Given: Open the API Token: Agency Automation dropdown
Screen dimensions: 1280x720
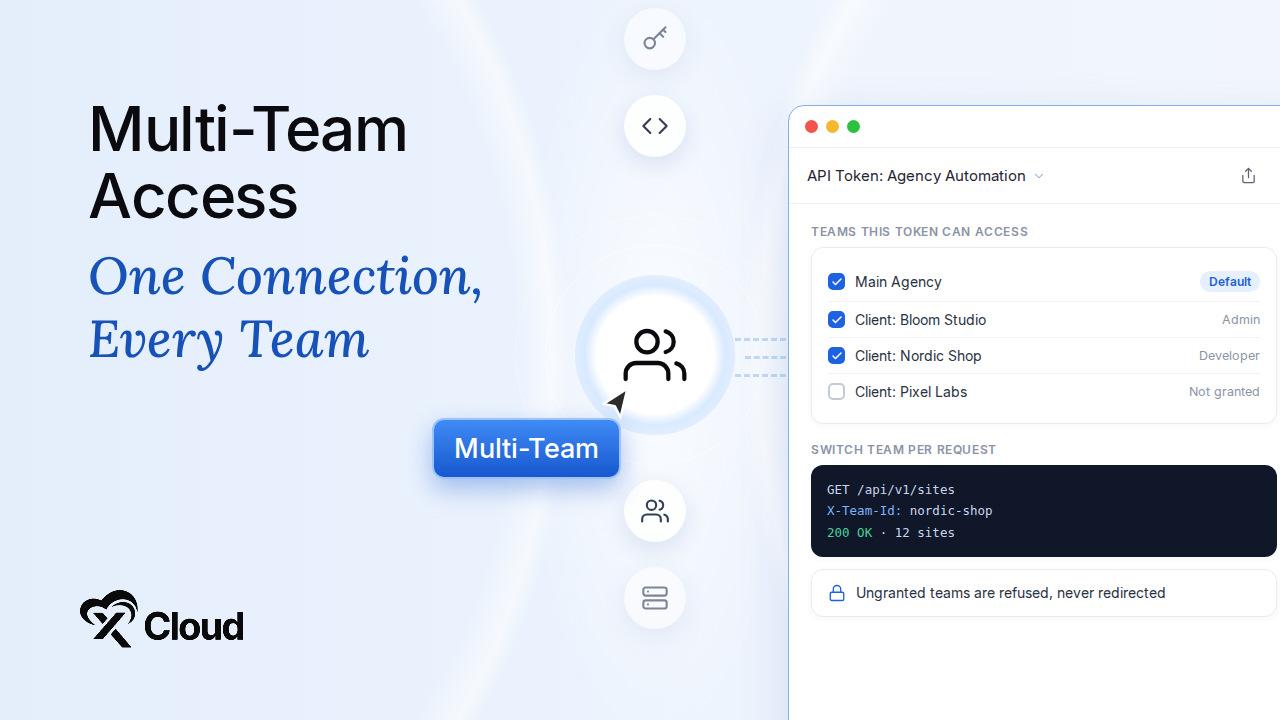Looking at the screenshot, I should coord(925,176).
